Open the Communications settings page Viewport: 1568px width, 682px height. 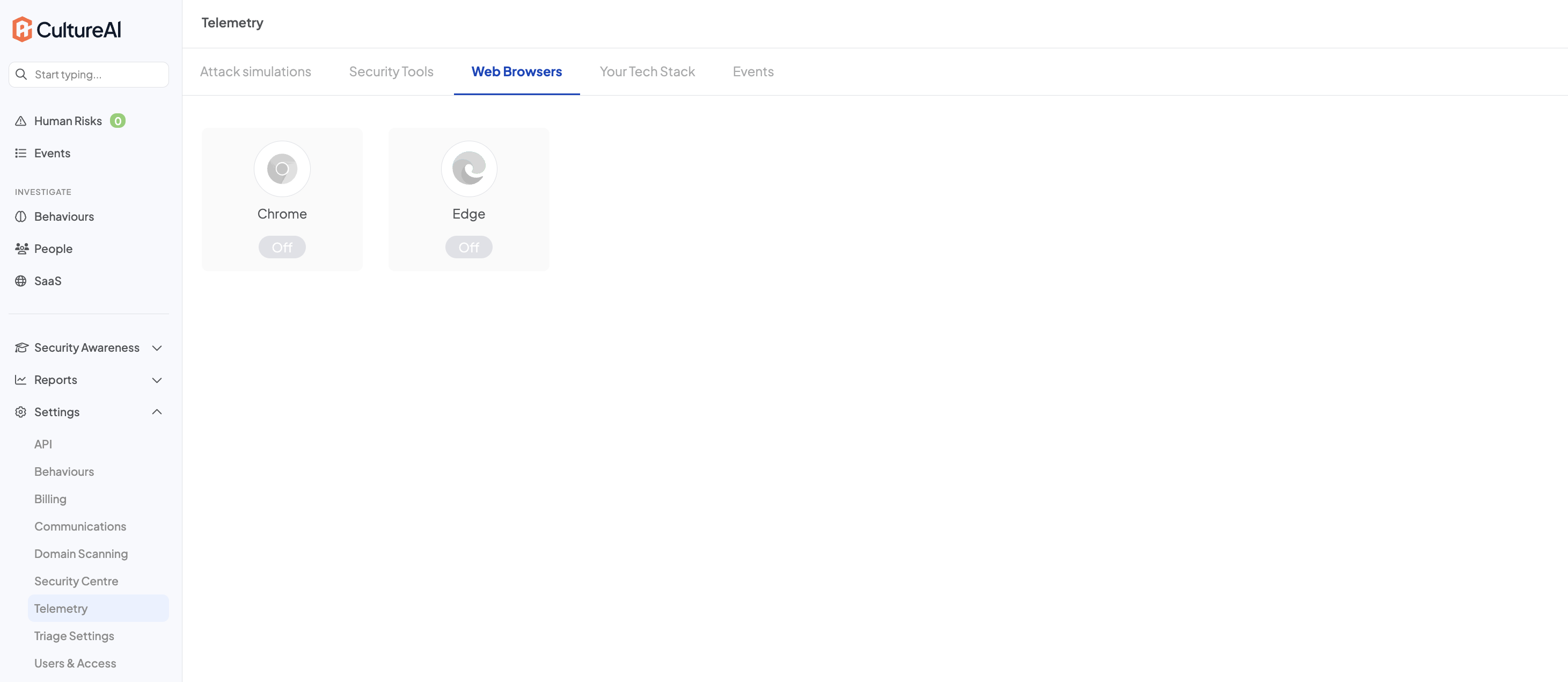tap(80, 526)
